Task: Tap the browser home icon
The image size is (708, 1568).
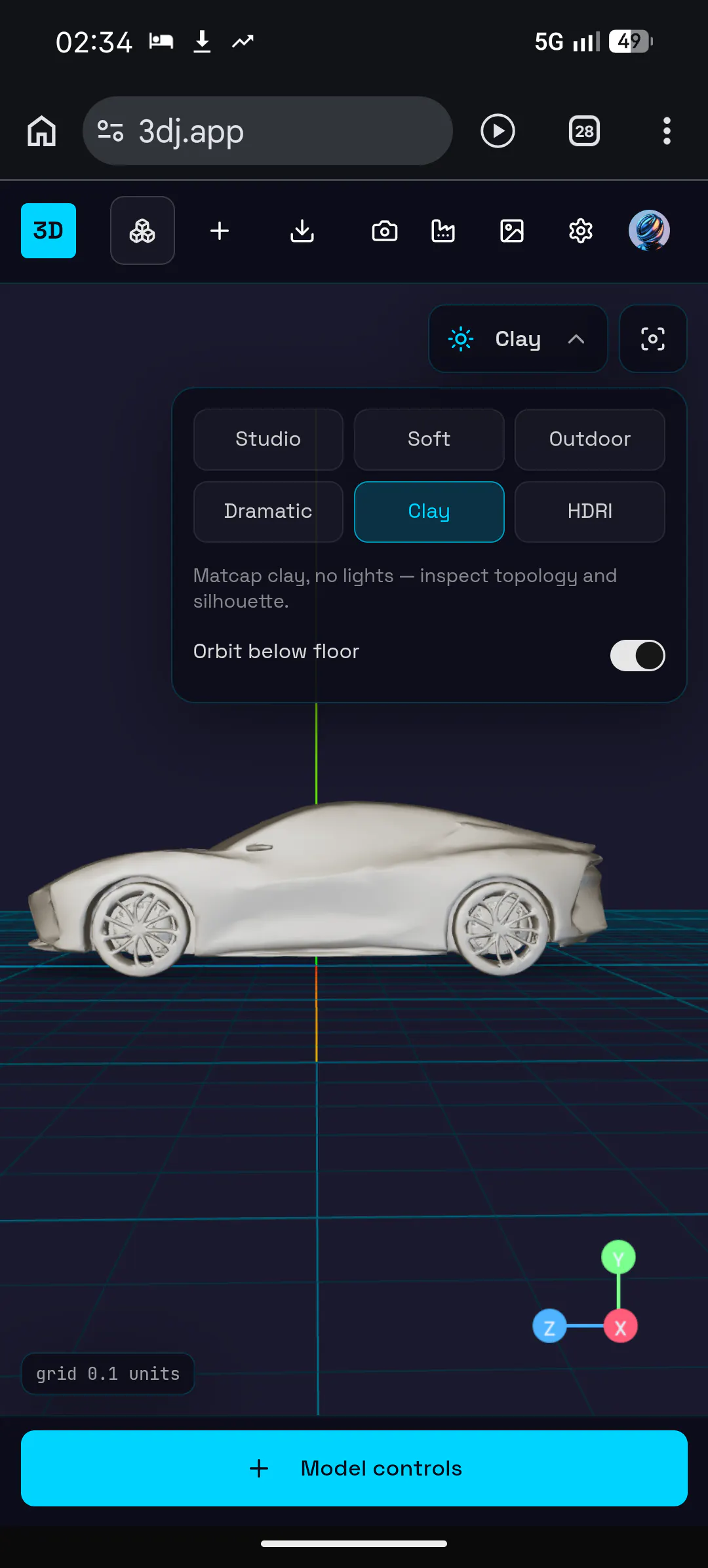Action: tap(42, 131)
